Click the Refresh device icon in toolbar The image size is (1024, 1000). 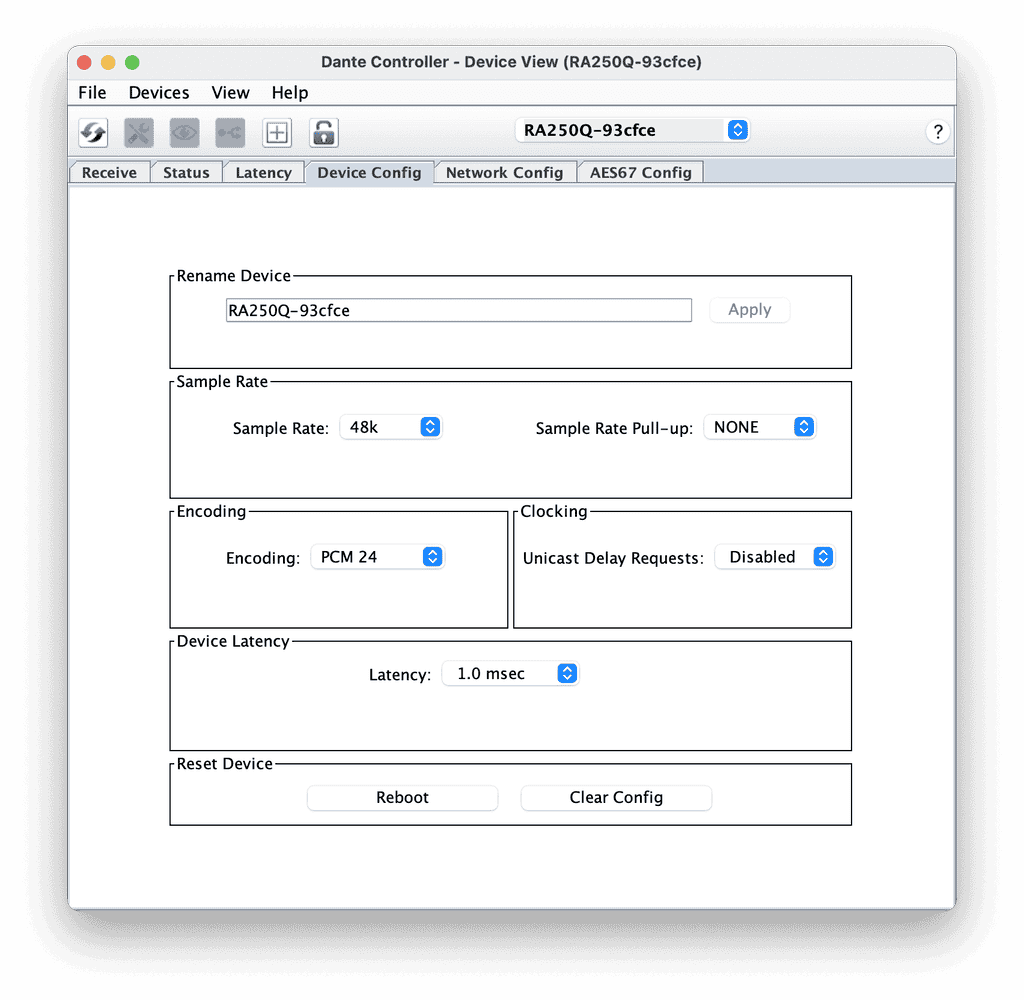click(93, 132)
